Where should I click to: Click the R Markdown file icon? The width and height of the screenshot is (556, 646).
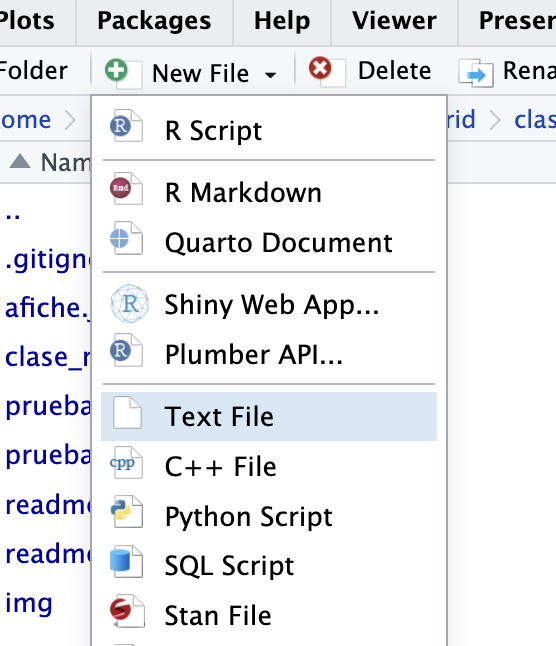click(126, 188)
